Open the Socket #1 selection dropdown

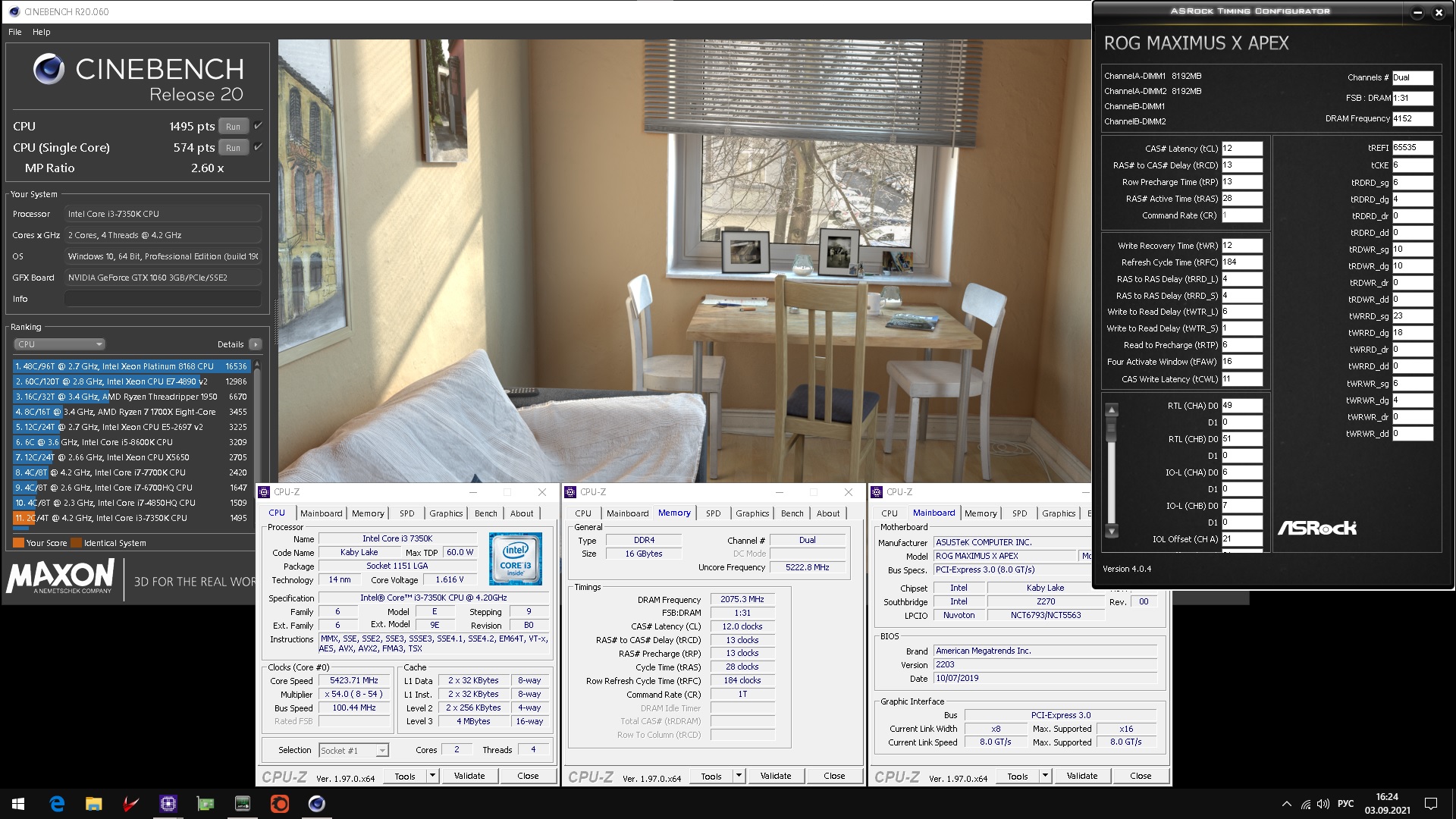(x=353, y=750)
